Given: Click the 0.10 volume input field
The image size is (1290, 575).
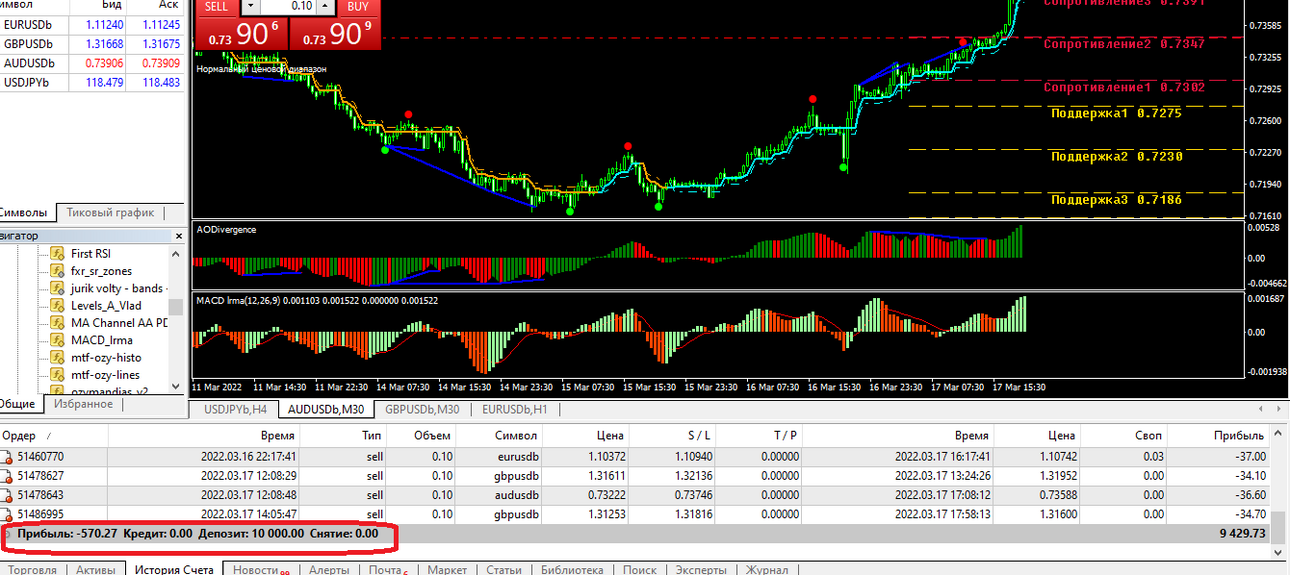Looking at the screenshot, I should click(x=290, y=6).
